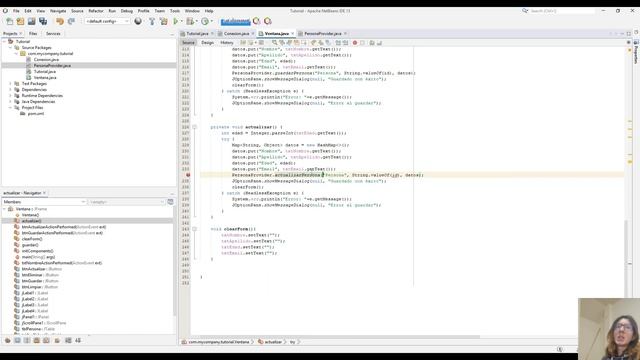Select Conexion.java in Projects tree

(x=46, y=60)
